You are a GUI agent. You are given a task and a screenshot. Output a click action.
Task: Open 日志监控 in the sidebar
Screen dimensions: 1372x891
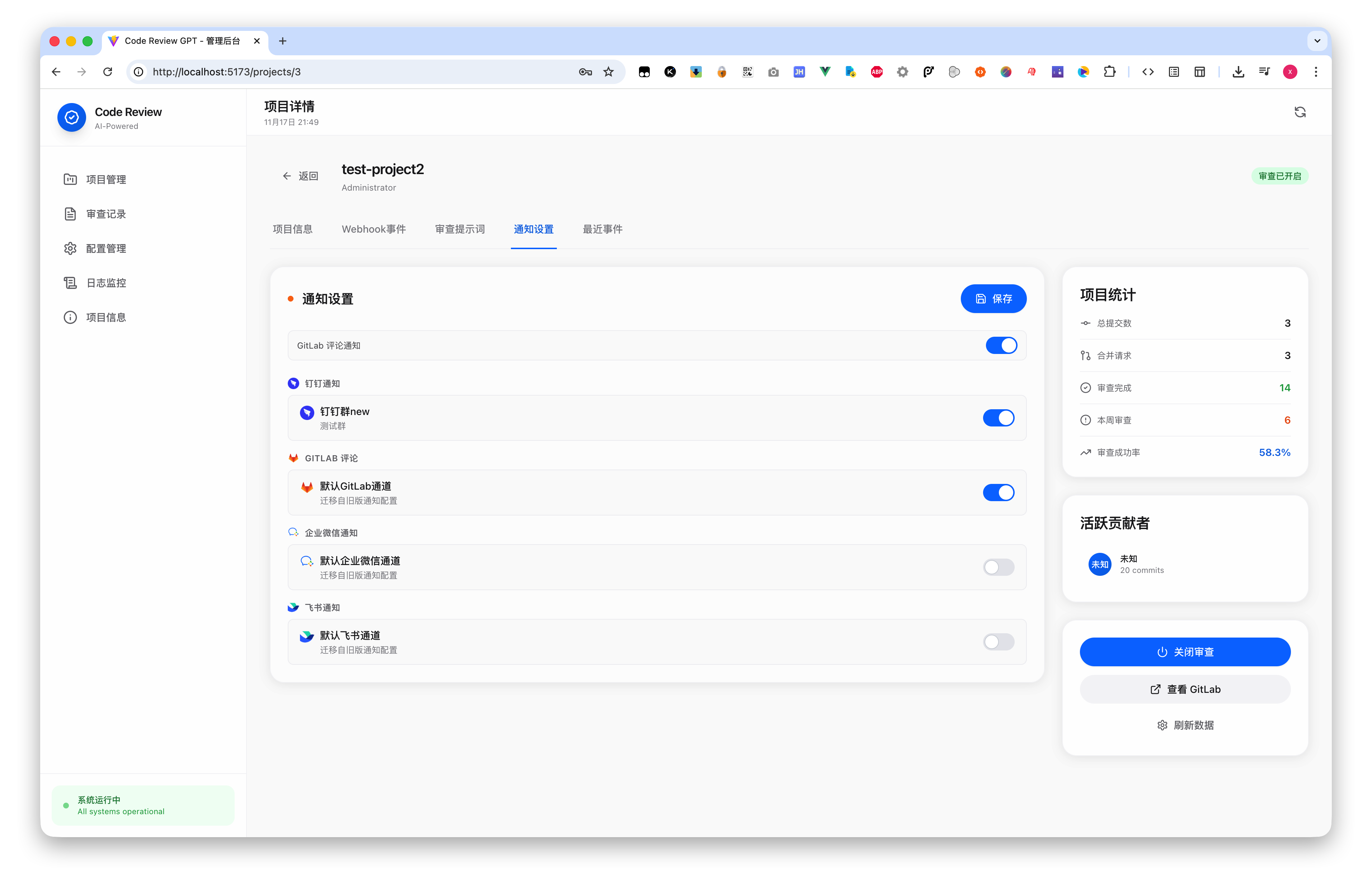[106, 283]
